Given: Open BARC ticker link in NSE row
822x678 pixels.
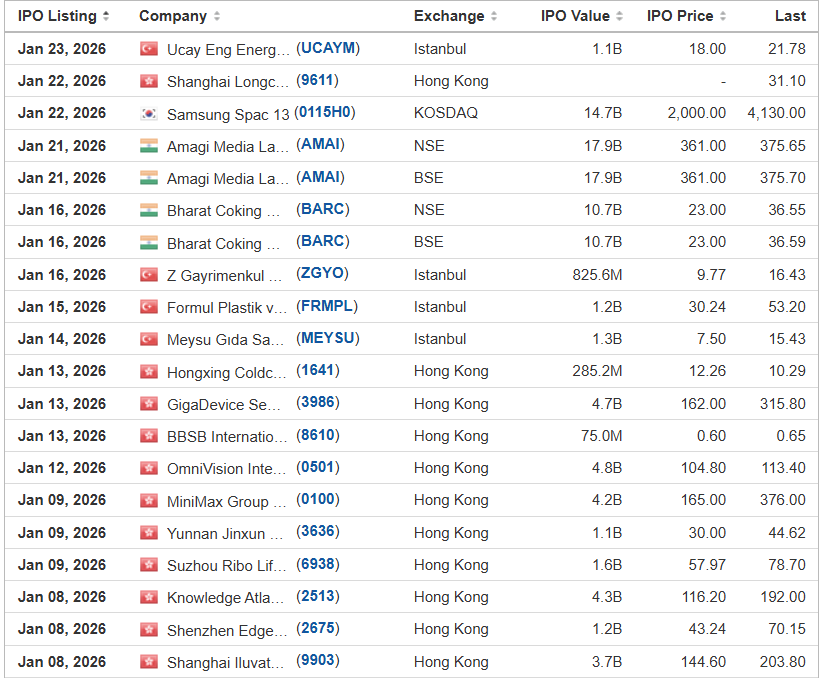Looking at the screenshot, I should point(323,209).
